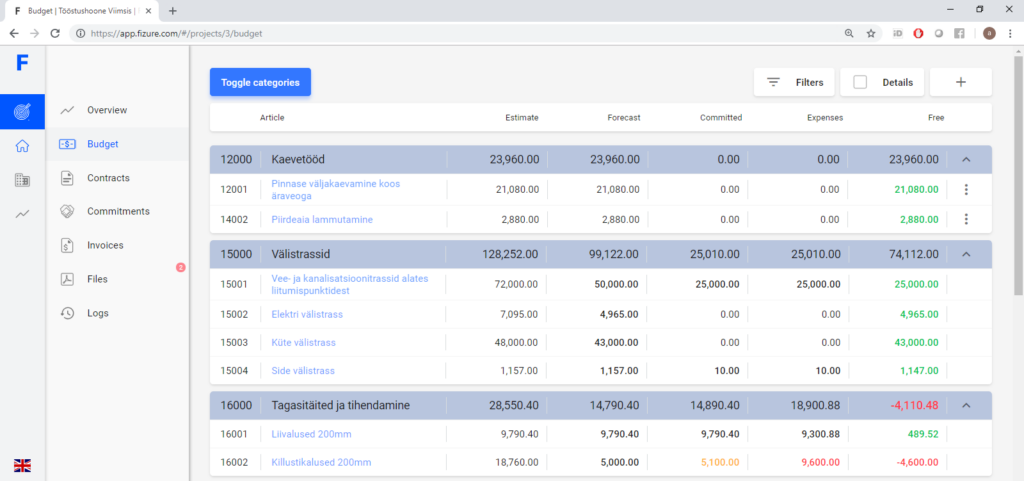The height and width of the screenshot is (481, 1024).
Task: Collapse the 16000 Tagasitäited ja tihendamine category
Action: [x=967, y=405]
